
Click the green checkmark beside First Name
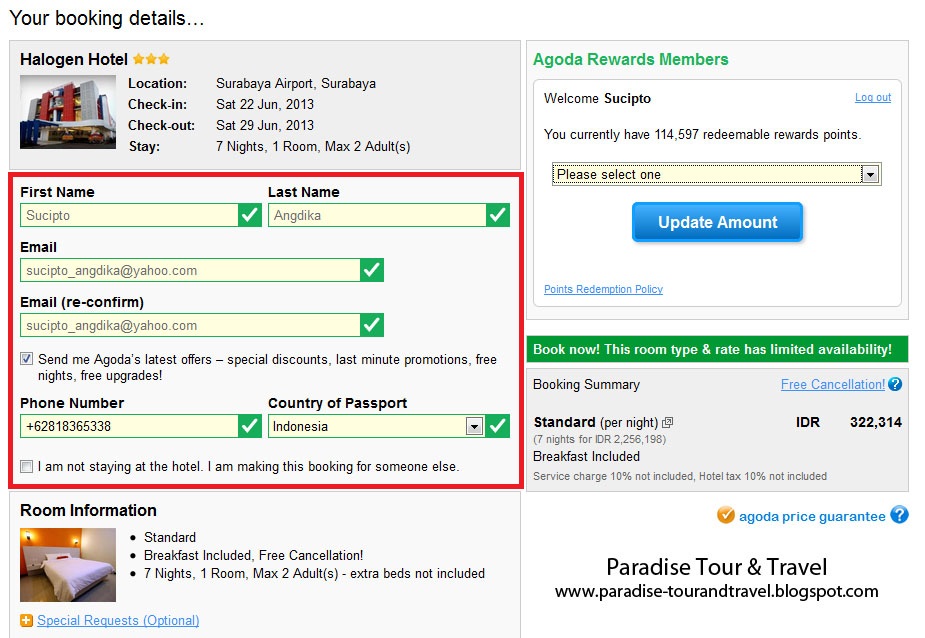[250, 215]
